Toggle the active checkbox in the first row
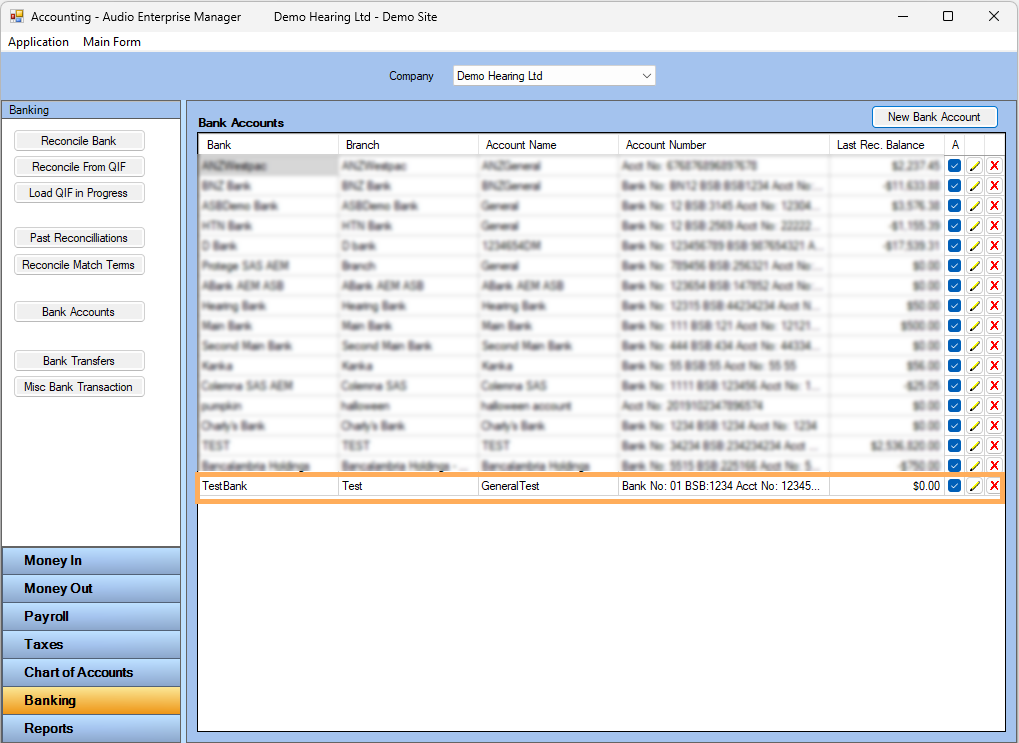Image resolution: width=1019 pixels, height=743 pixels. [x=955, y=166]
